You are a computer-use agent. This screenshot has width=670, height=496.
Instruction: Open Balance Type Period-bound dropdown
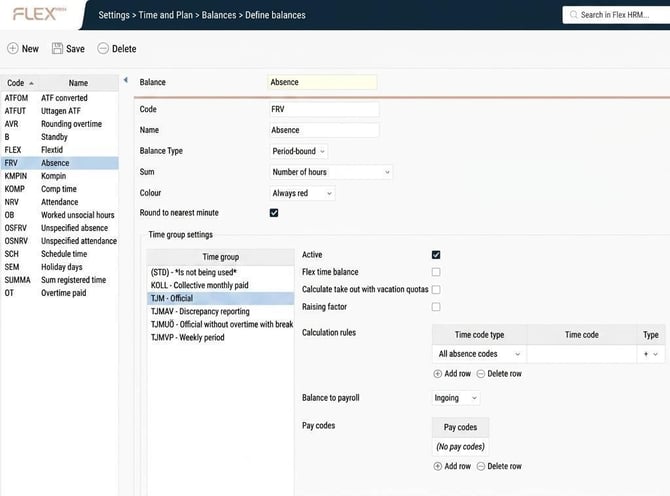pyautogui.click(x=299, y=151)
